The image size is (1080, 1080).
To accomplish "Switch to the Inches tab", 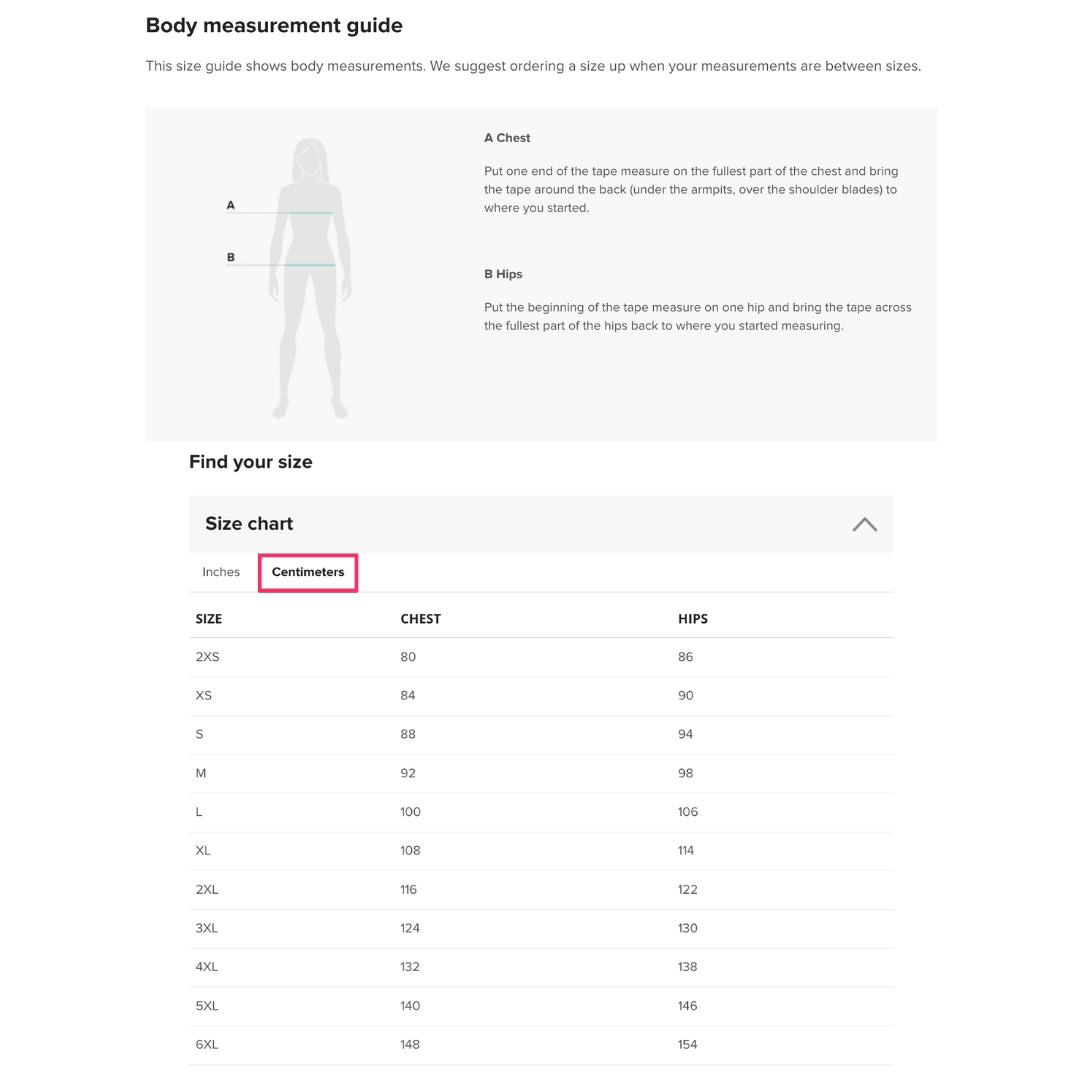I will click(221, 572).
